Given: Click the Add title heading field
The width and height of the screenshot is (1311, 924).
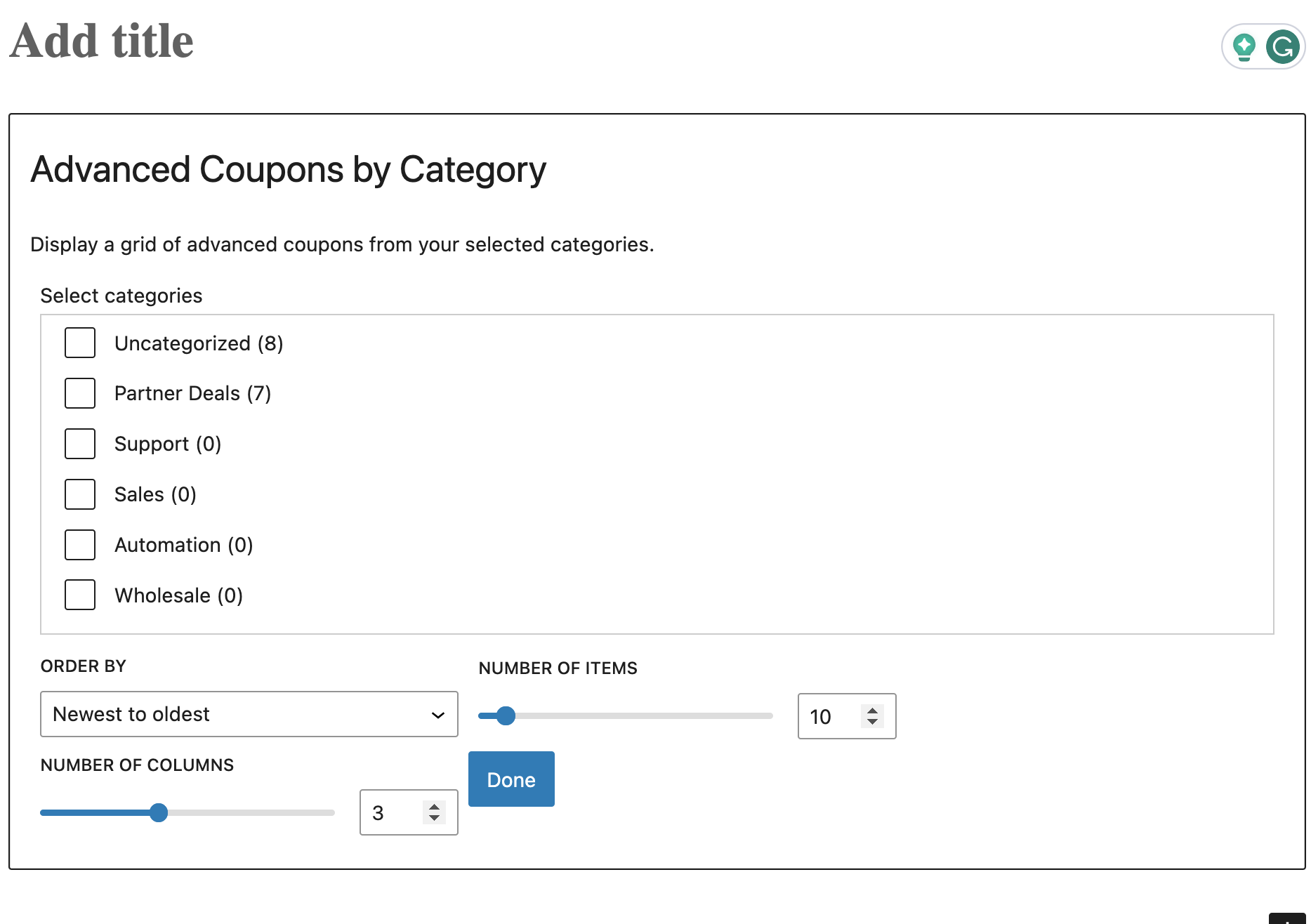Looking at the screenshot, I should tap(102, 41).
